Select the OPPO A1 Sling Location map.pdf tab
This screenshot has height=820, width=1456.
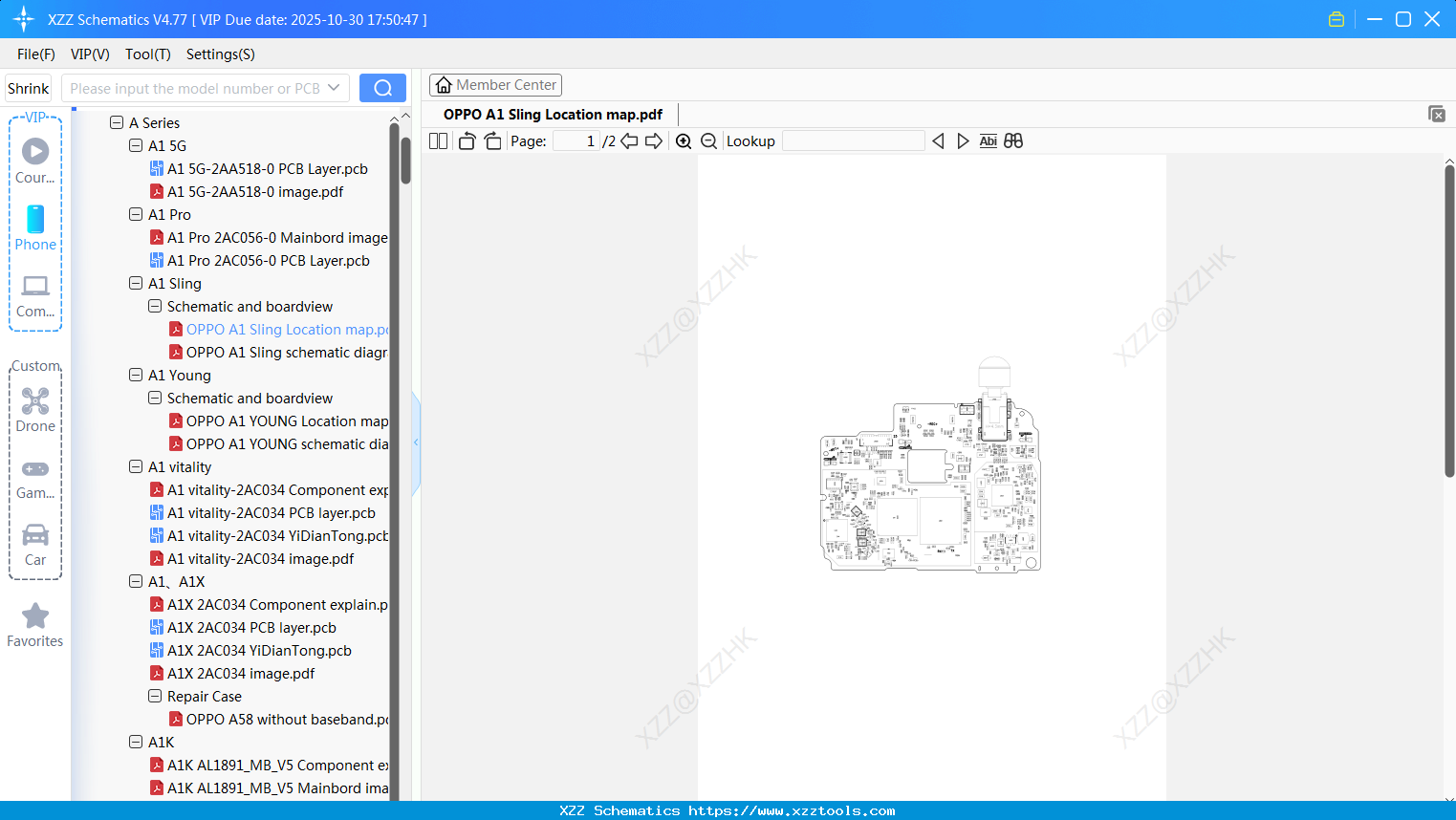(x=553, y=115)
